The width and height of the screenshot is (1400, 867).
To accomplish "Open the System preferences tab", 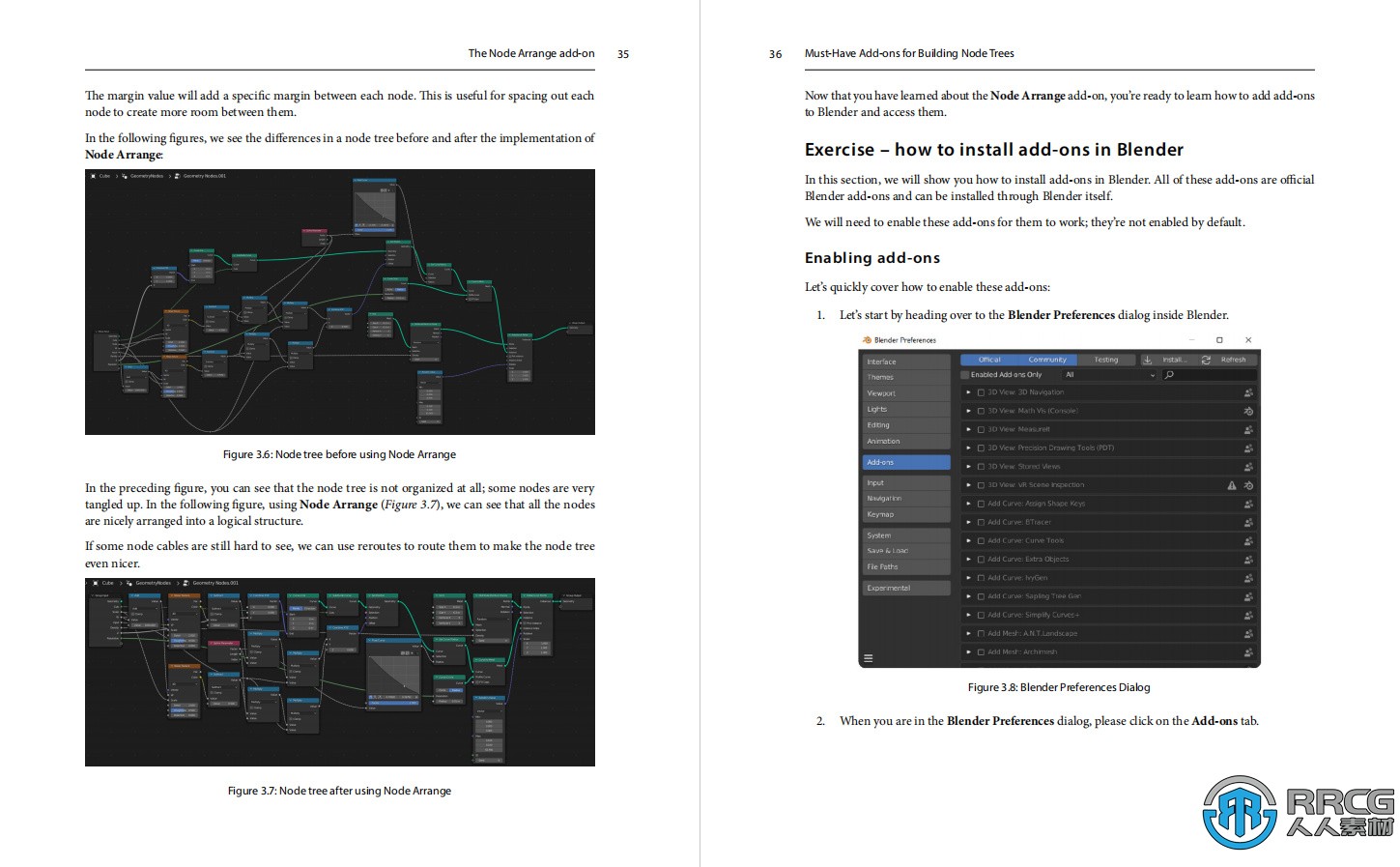I will click(x=906, y=535).
